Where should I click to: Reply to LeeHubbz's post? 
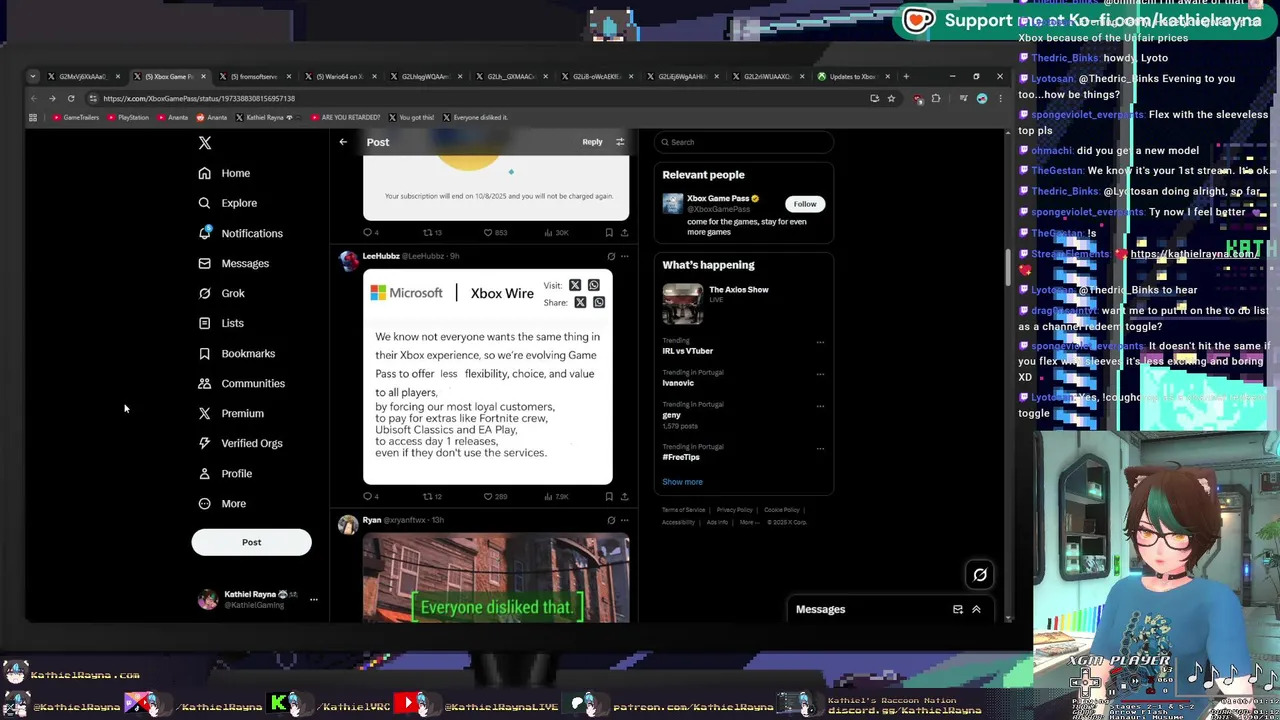point(369,496)
